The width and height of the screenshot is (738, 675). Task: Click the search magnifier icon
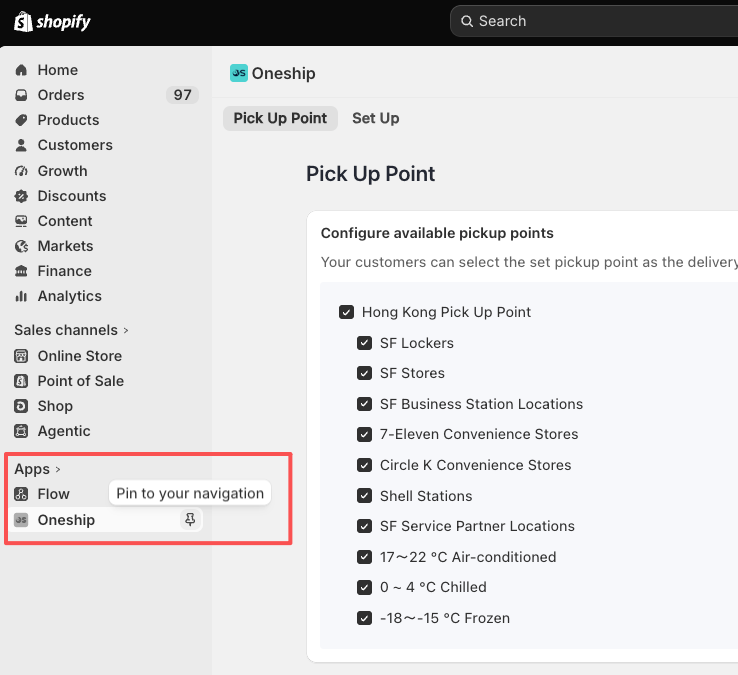466,21
